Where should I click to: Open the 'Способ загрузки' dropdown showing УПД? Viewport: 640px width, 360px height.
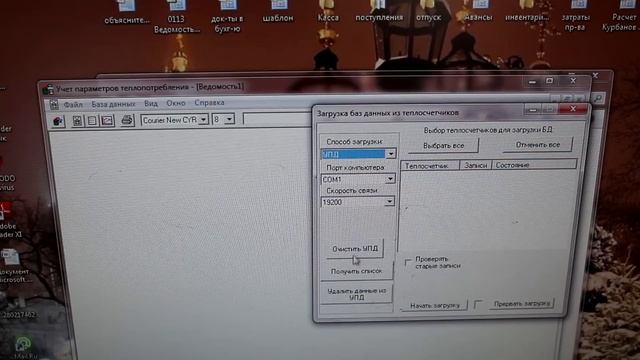click(x=391, y=154)
